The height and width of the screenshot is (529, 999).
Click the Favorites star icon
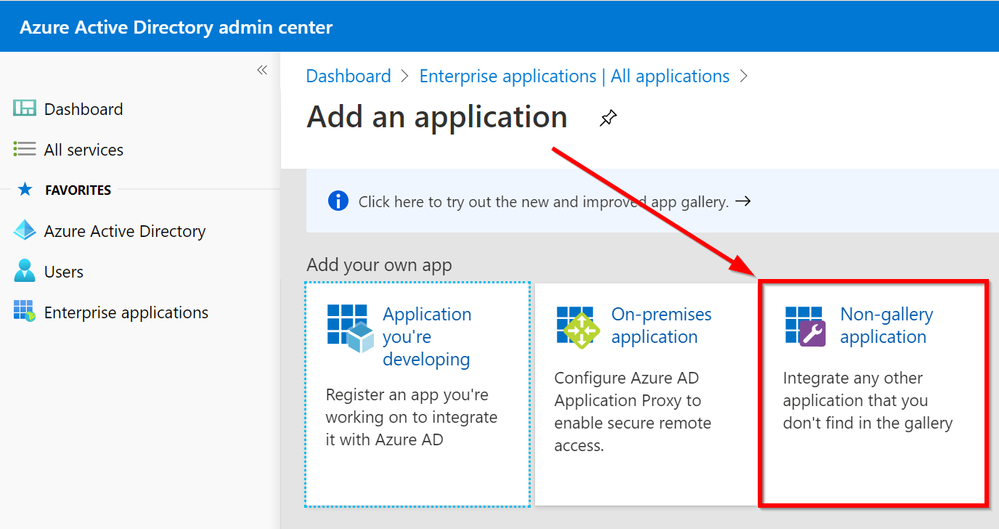(25, 189)
